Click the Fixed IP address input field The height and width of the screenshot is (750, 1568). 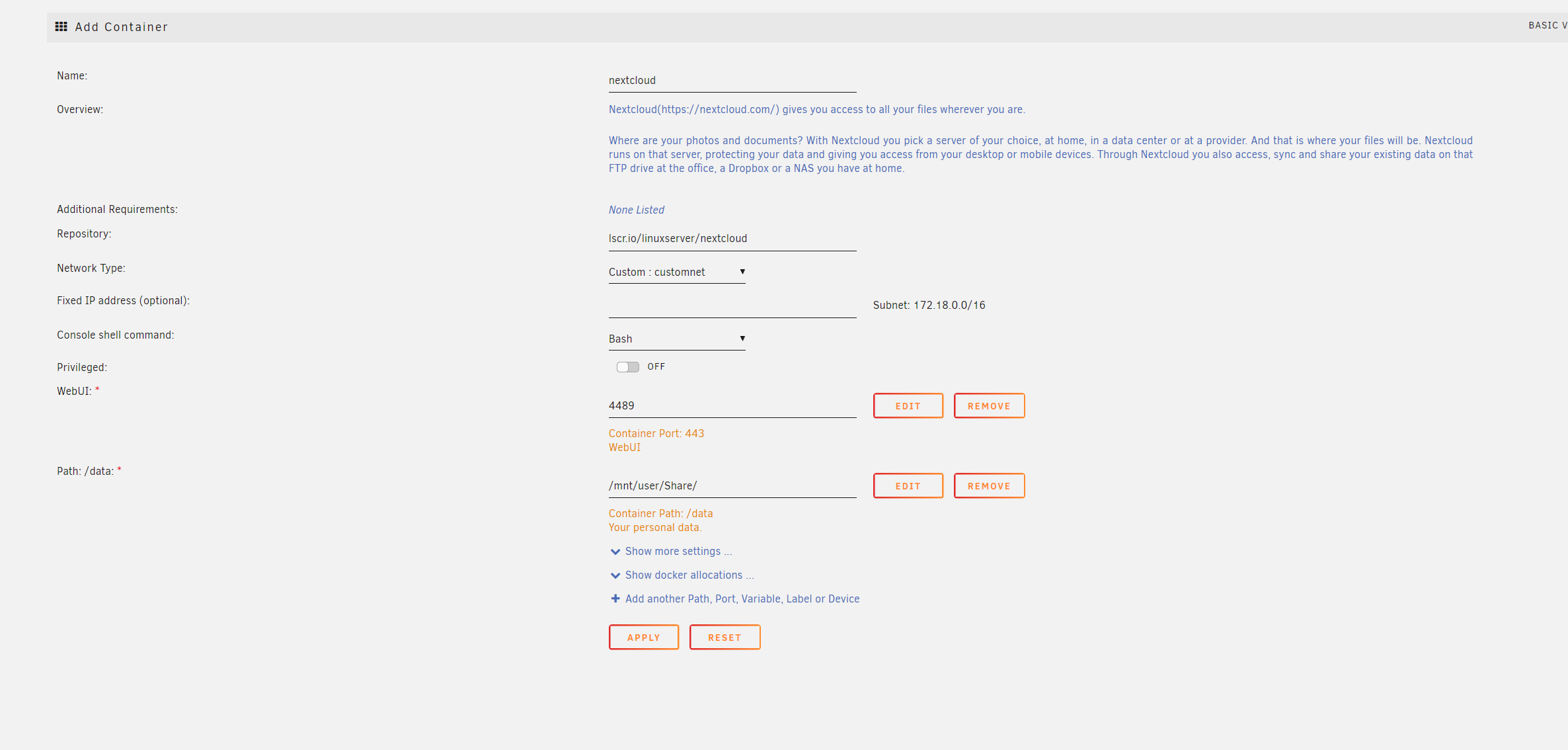click(x=732, y=306)
